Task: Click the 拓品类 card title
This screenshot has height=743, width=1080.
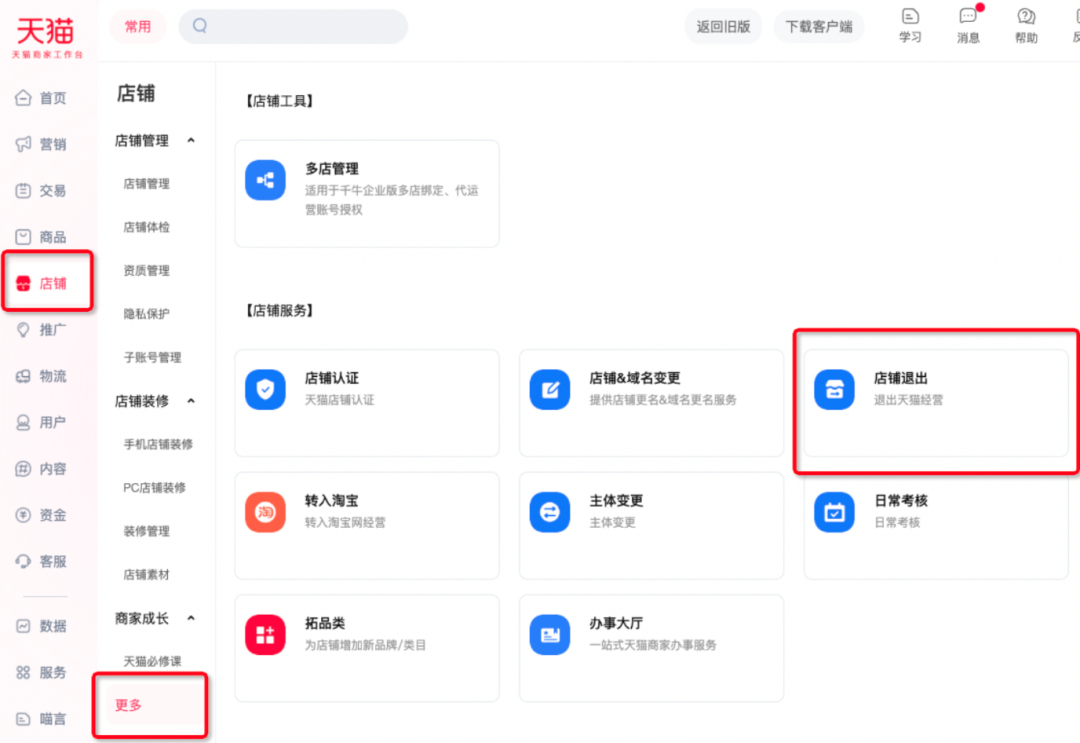Action: (325, 623)
